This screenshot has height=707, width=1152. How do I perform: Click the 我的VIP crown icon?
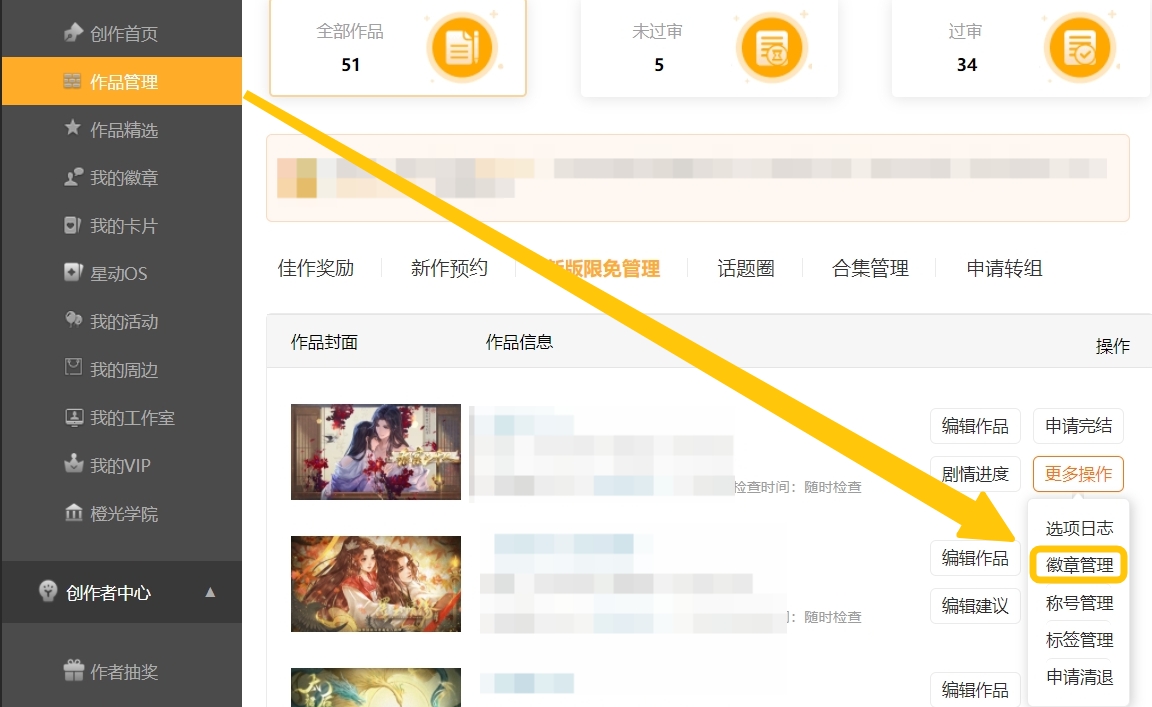pyautogui.click(x=73, y=465)
